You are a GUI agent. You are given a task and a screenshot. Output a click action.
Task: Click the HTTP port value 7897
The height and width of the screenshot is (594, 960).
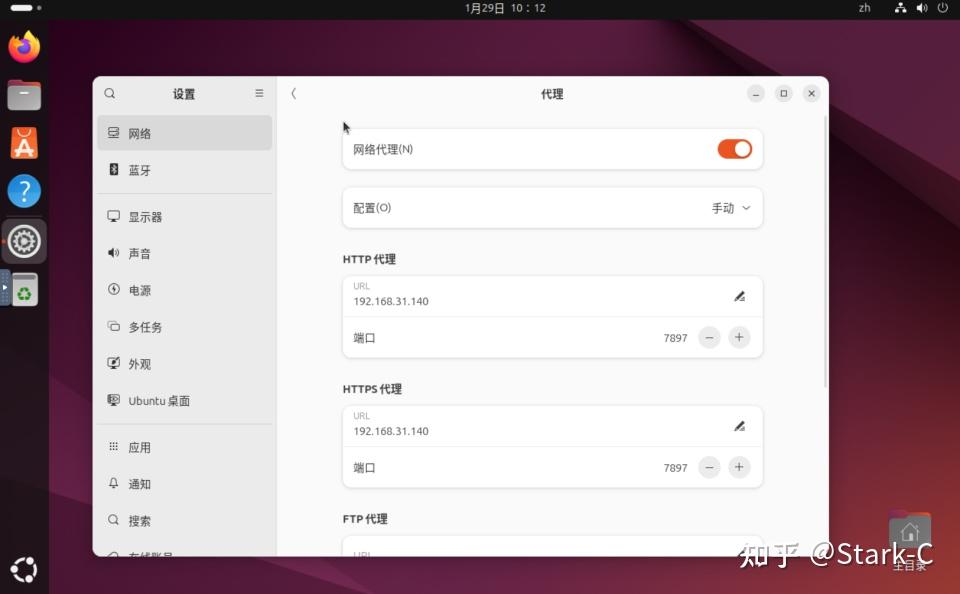[675, 338]
